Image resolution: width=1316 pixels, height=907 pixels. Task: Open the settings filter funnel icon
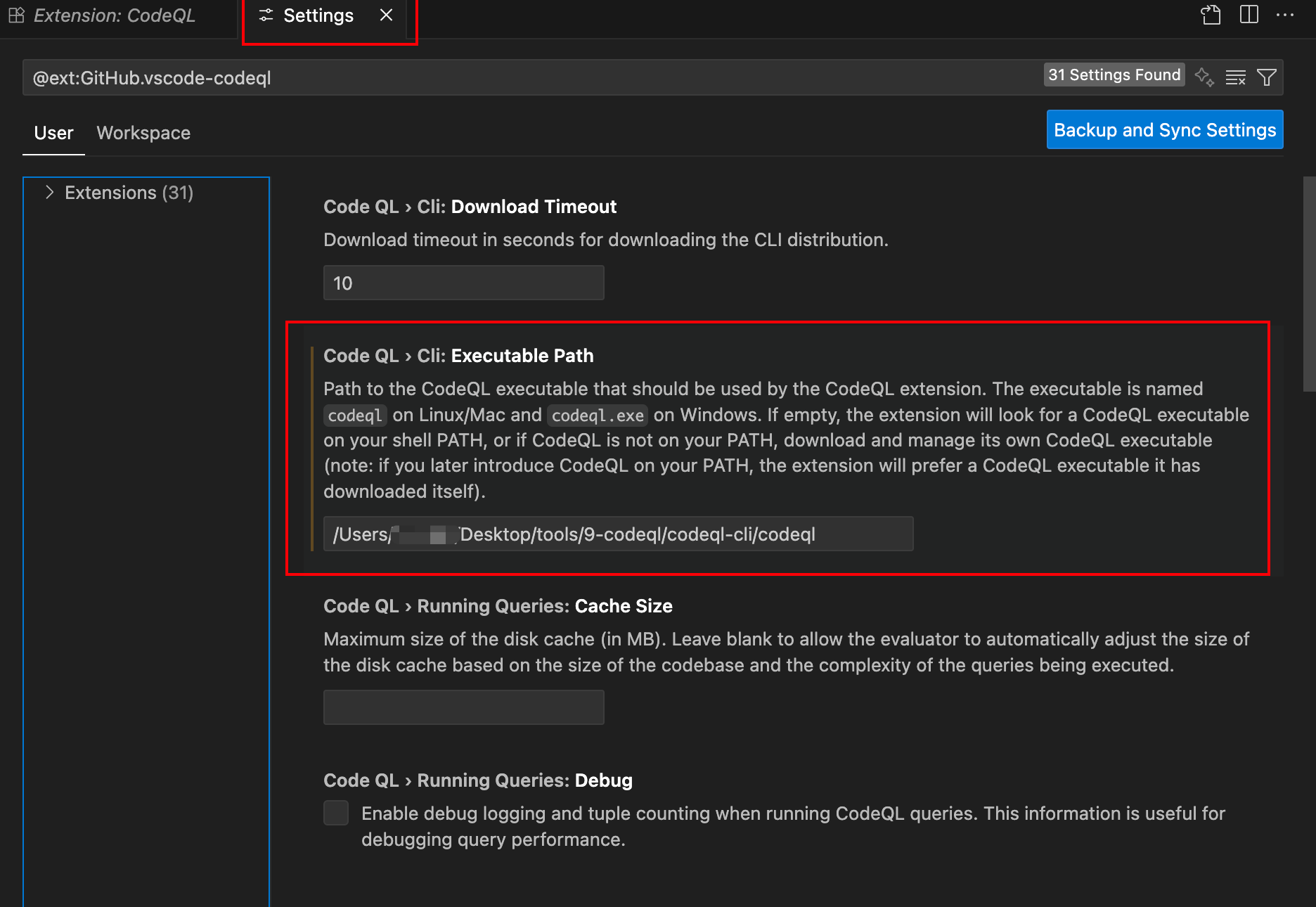[1266, 77]
